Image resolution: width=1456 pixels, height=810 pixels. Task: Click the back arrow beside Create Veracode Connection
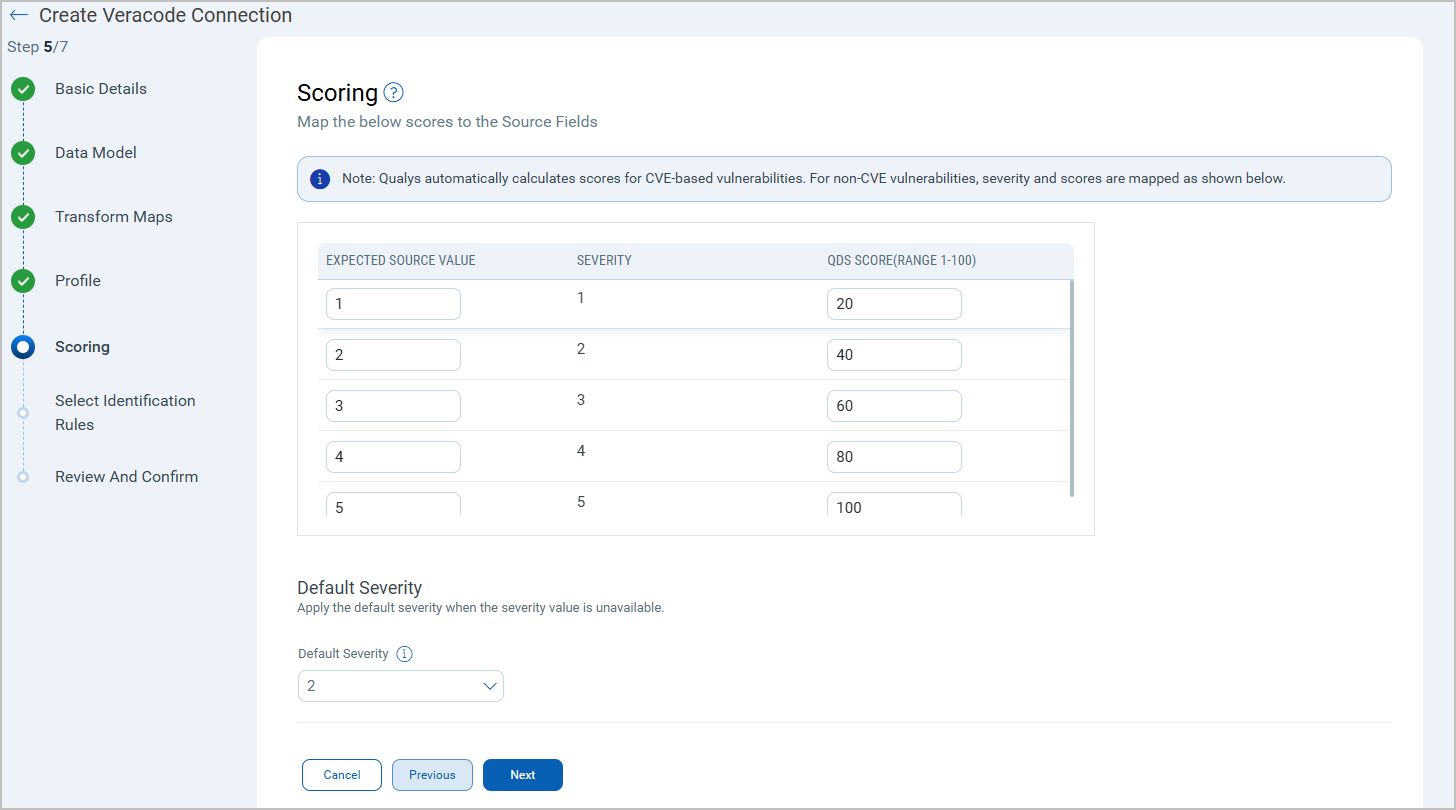pos(18,16)
